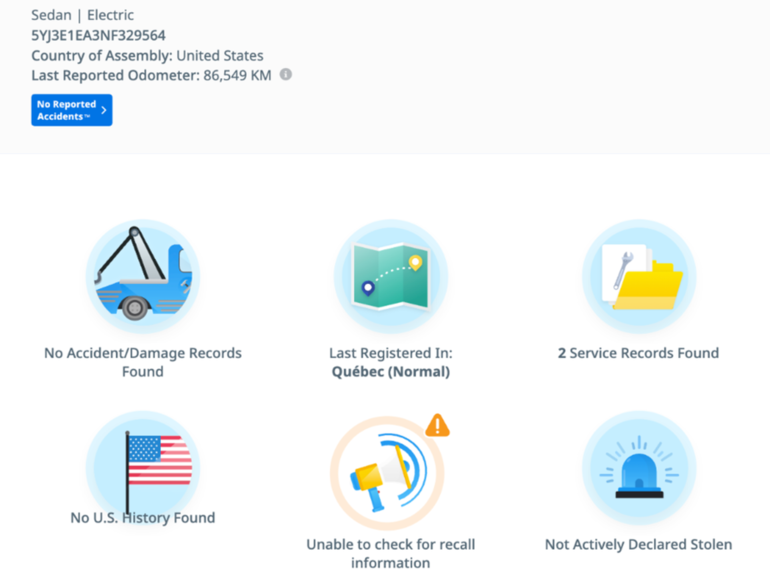Expand the chevron on No Reported Accidents
The image size is (770, 578).
[104, 110]
